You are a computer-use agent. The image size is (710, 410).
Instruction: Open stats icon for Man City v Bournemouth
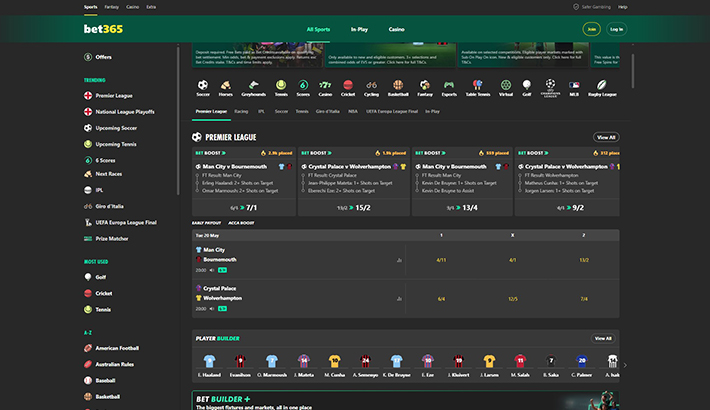[399, 260]
